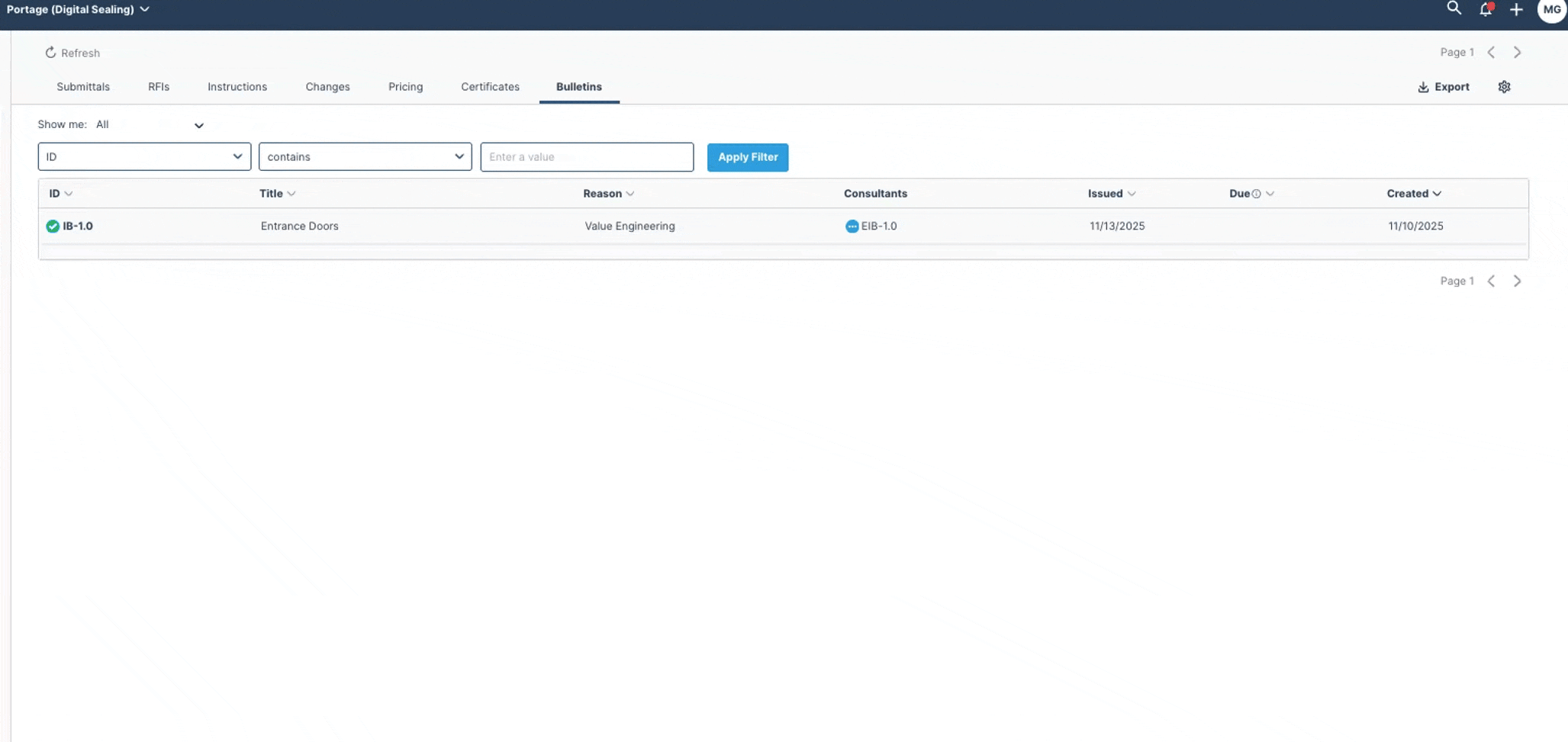Switch to the Changes tab
The width and height of the screenshot is (1568, 742).
pos(327,87)
